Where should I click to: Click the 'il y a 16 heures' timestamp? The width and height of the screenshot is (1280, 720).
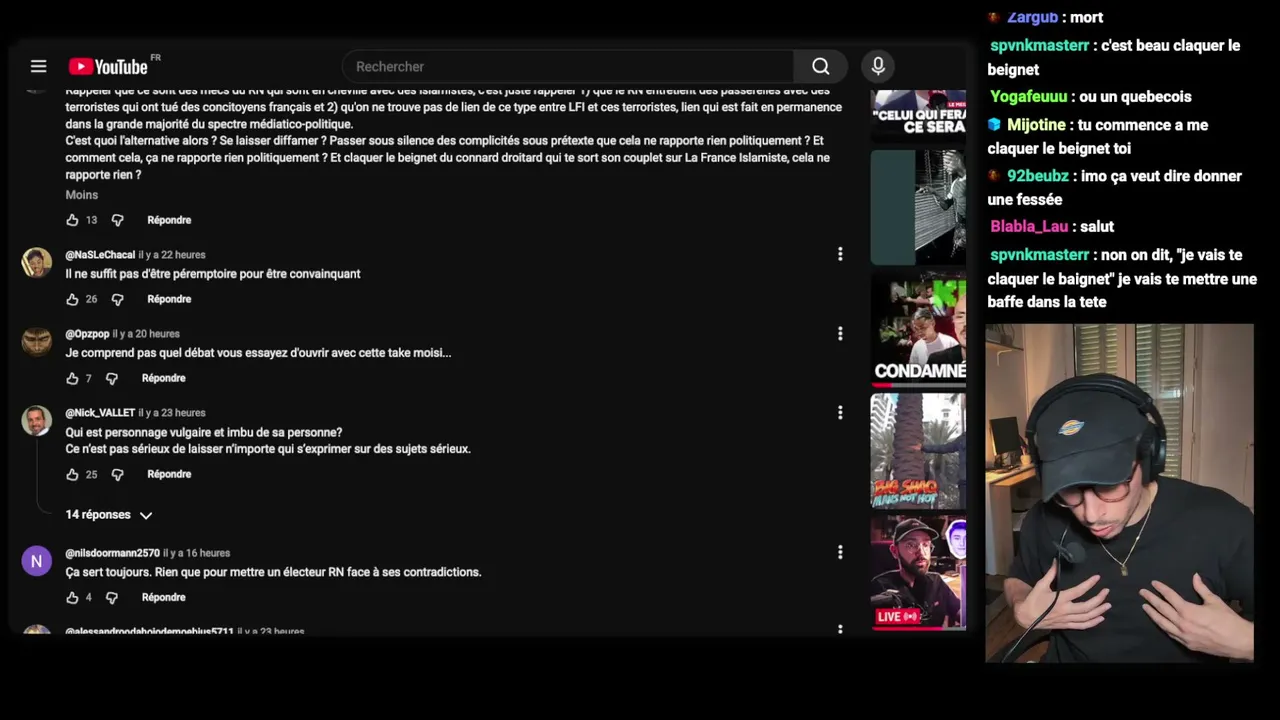pyautogui.click(x=197, y=553)
